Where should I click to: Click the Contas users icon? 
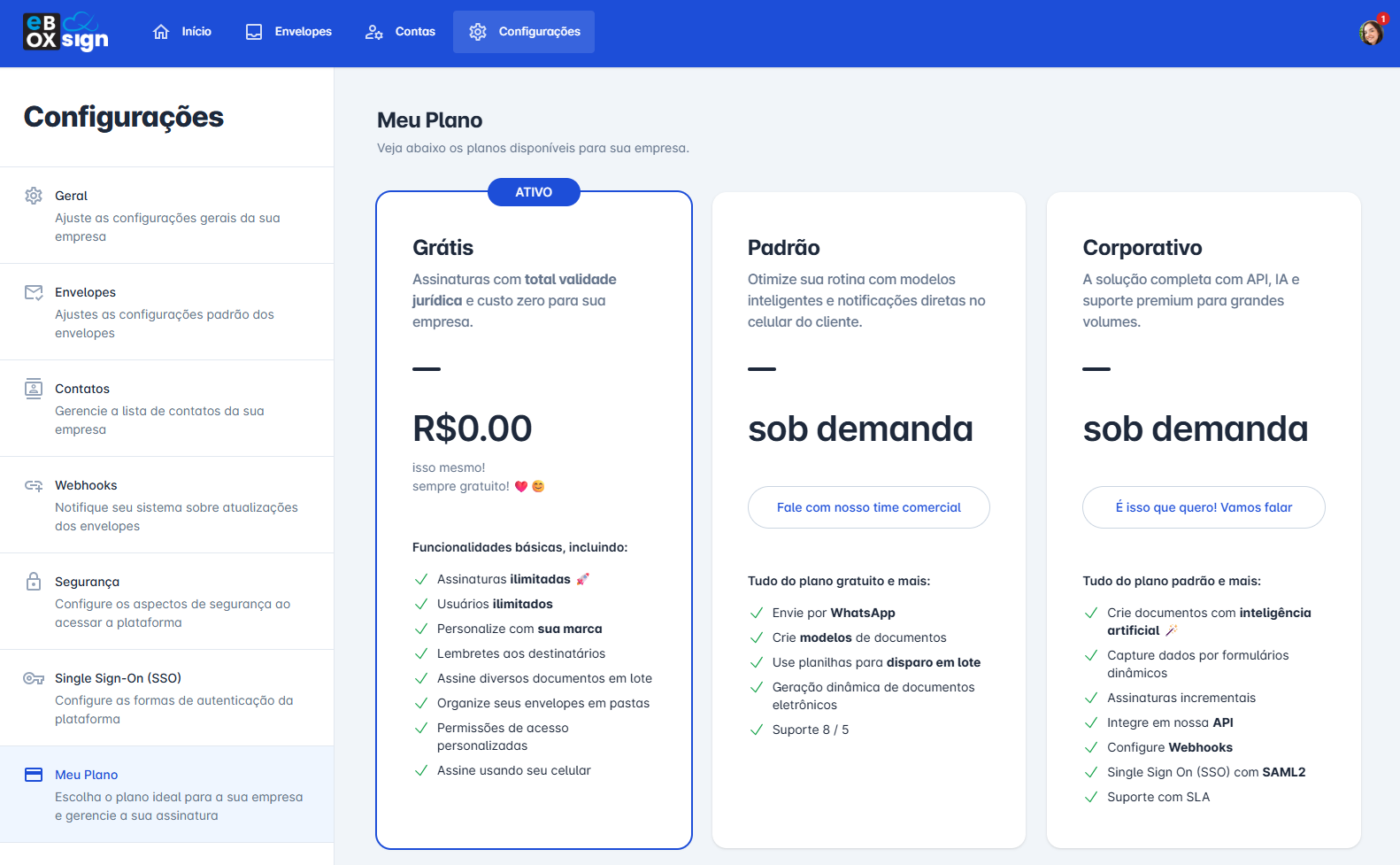(374, 32)
